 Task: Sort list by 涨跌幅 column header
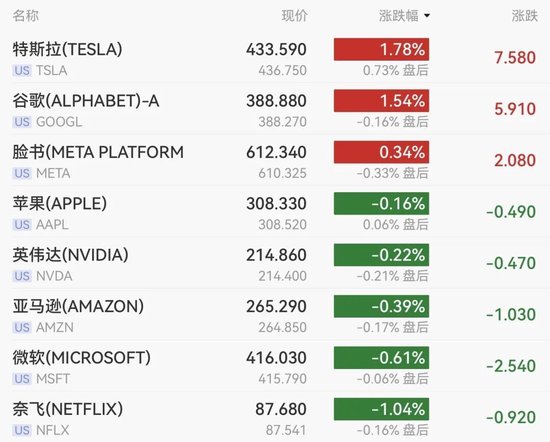[399, 16]
